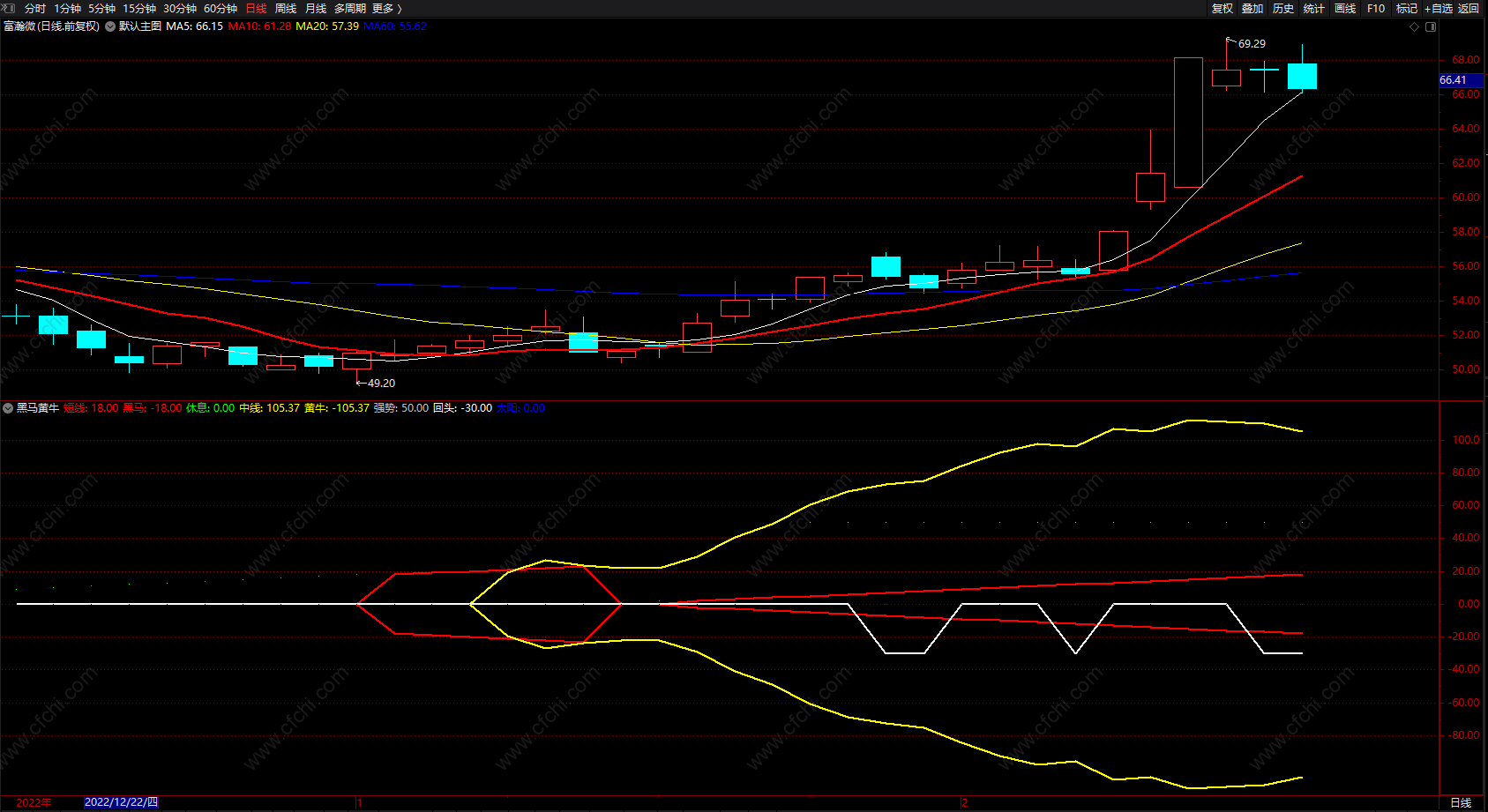Click the diamond icon above the price axis
The width and height of the screenshot is (1488, 812).
(1415, 26)
